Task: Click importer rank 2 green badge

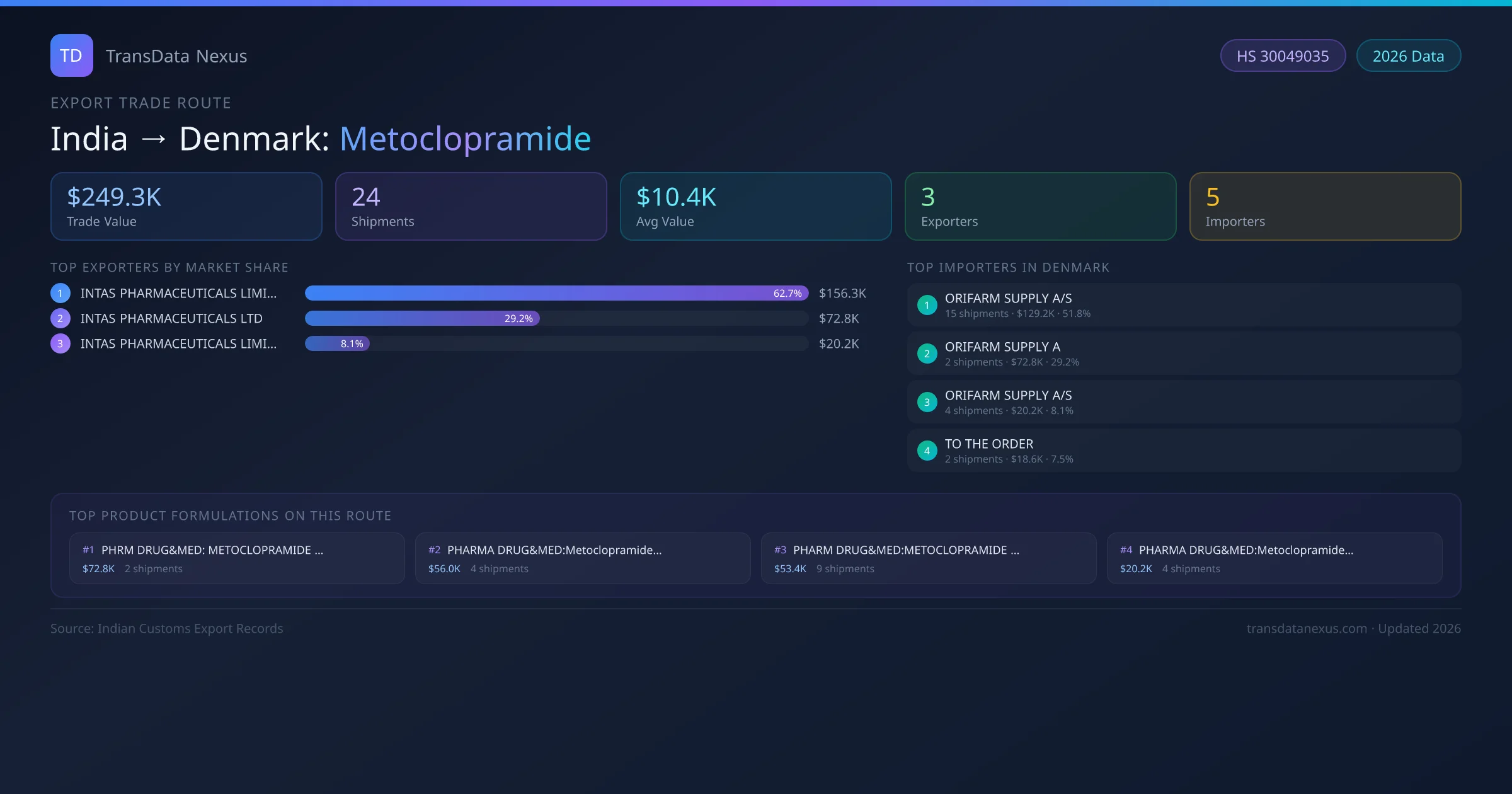Action: click(927, 354)
